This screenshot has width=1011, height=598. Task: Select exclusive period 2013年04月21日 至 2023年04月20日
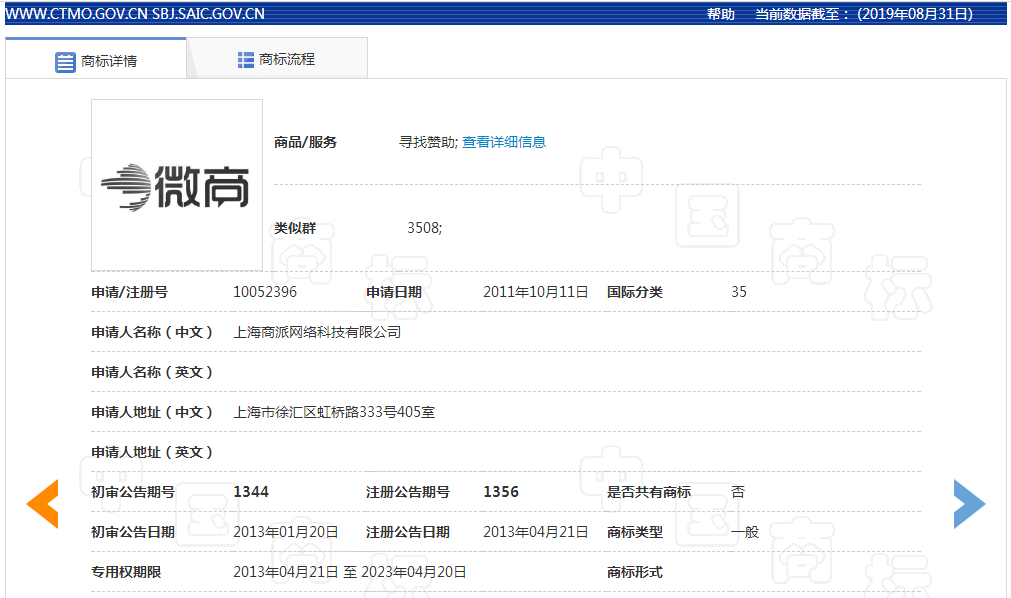(x=349, y=572)
